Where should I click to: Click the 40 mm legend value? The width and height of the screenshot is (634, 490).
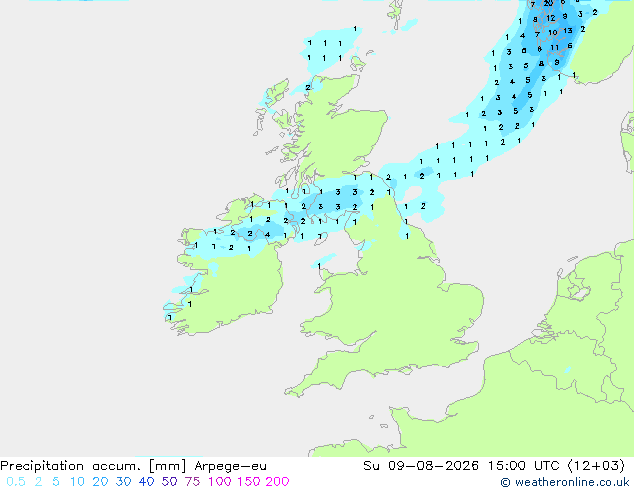click(x=146, y=482)
